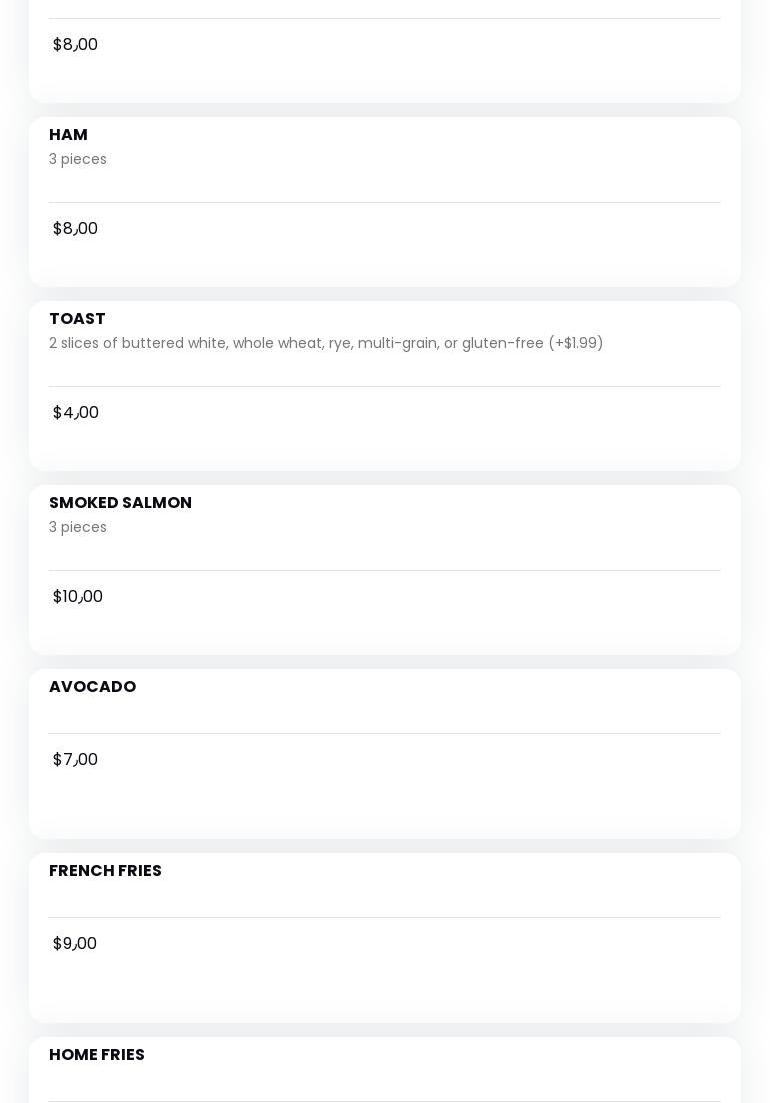Select the $10,00 Smoked Salmon price
This screenshot has width=770, height=1103.
coord(78,597)
